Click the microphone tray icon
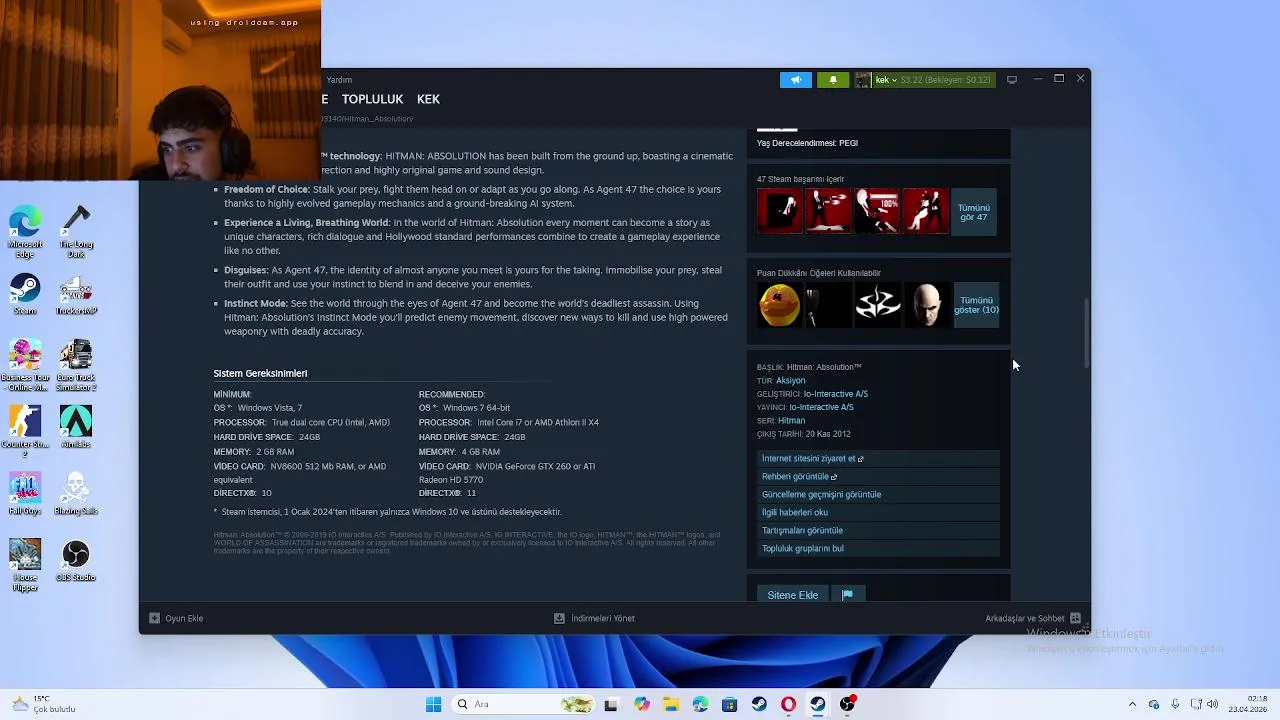 [1175, 704]
